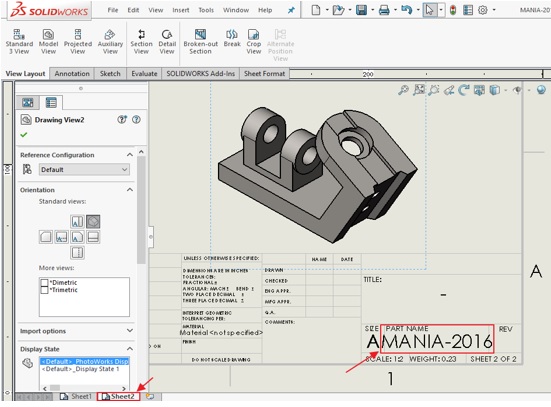Screen dimensions: 551x407
Task: Click the panel collapse handle beside drawing
Action: pos(150,237)
